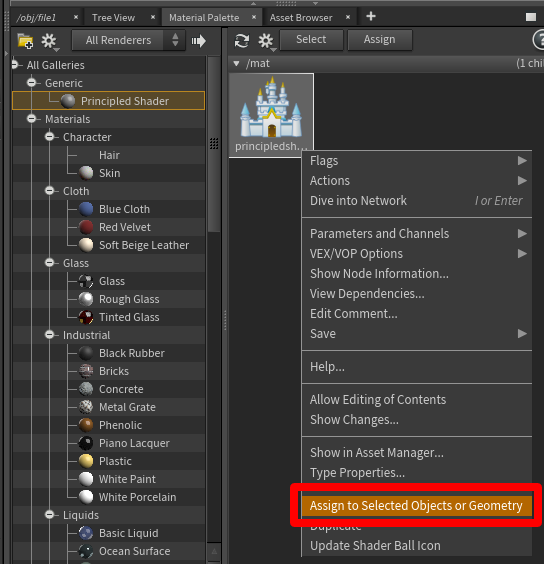Screen dimensions: 544x564
Task: Open the Flags submenu
Action: point(417,160)
